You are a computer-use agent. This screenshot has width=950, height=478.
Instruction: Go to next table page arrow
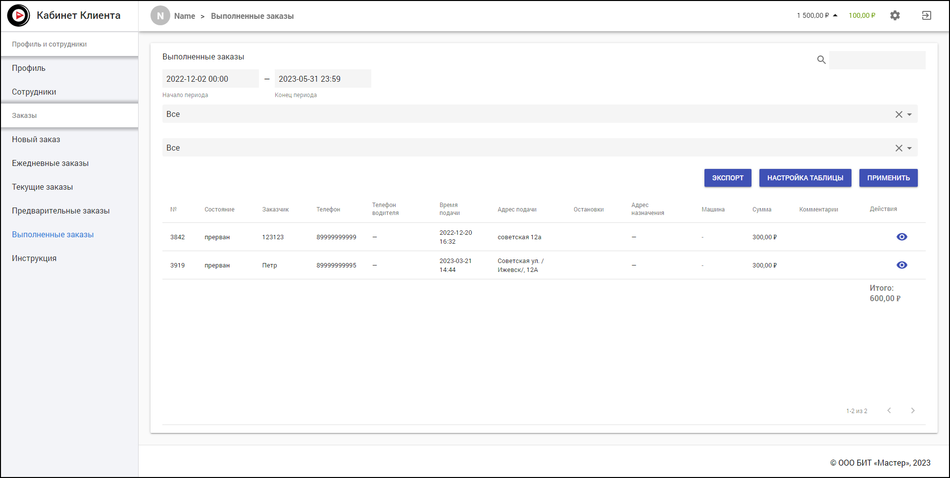click(x=912, y=411)
